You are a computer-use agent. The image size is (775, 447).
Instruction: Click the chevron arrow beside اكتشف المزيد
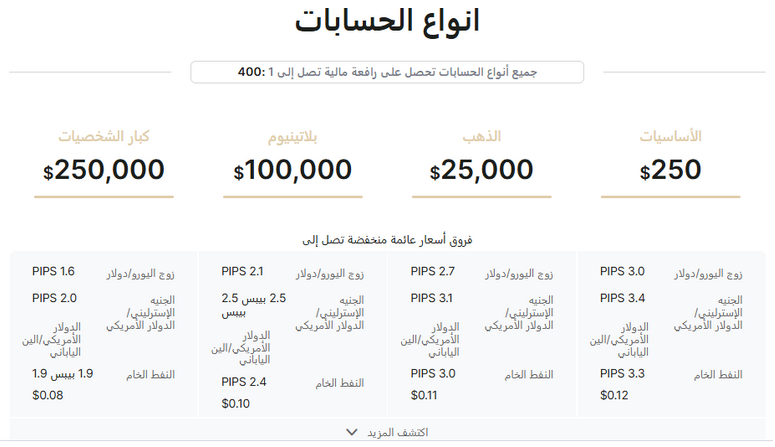click(x=351, y=432)
